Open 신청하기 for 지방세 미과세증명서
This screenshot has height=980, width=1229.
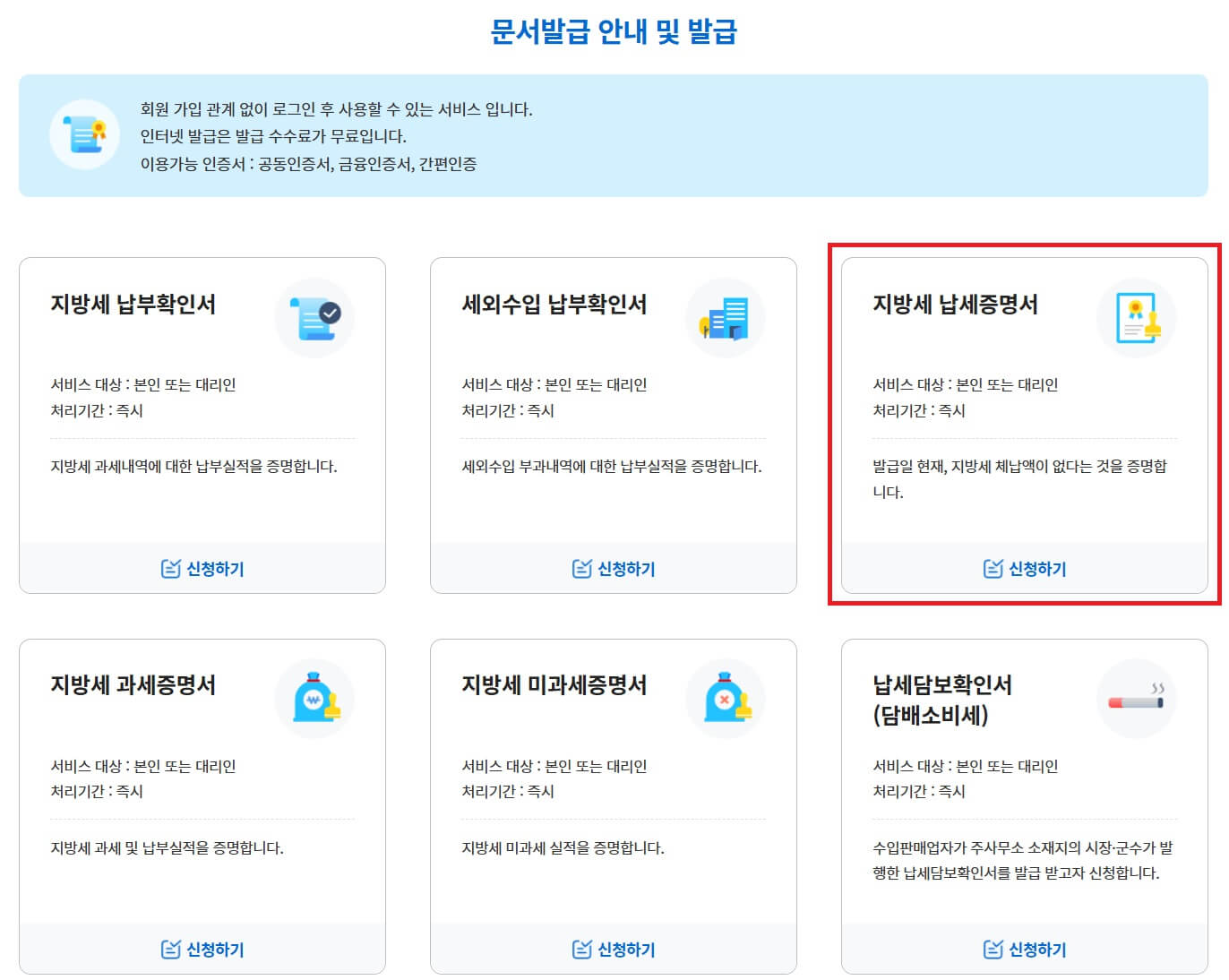tap(614, 949)
